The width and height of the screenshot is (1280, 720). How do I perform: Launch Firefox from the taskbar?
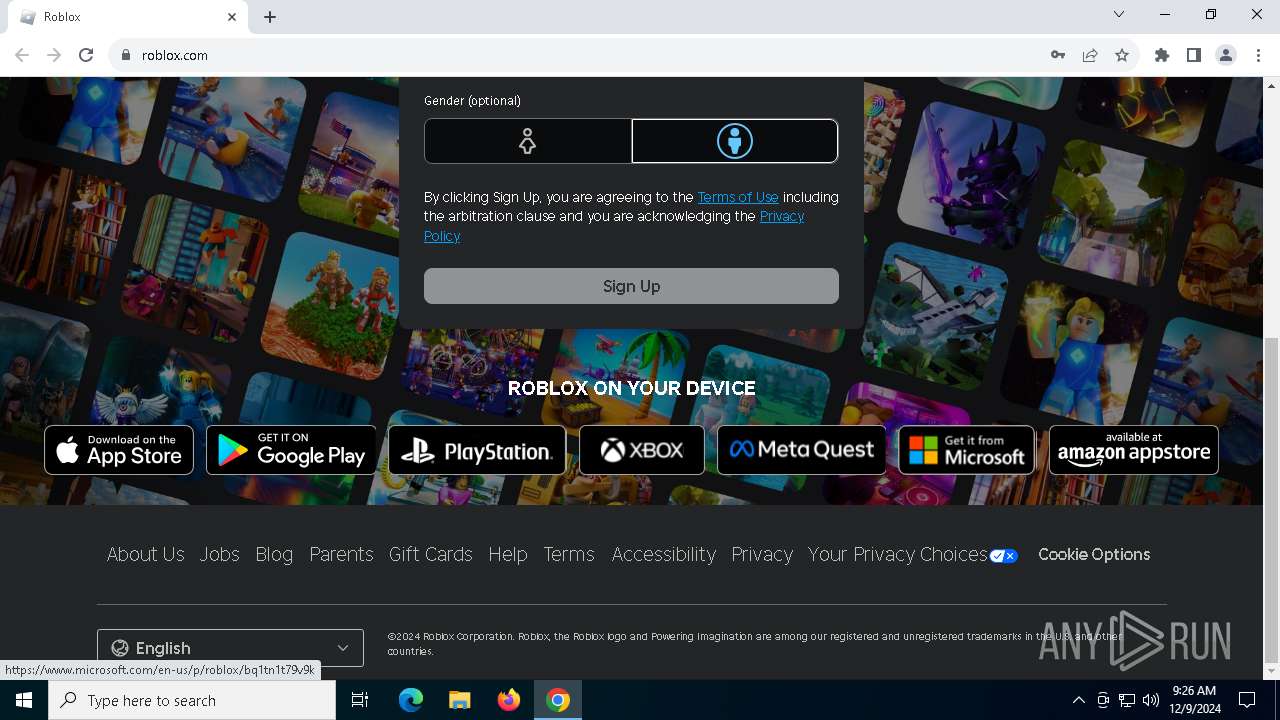point(509,700)
